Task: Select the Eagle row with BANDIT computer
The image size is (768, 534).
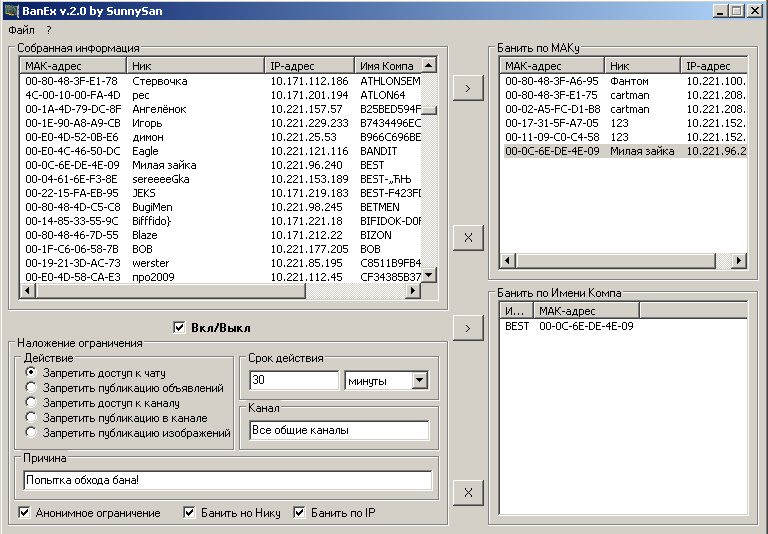Action: [220, 151]
